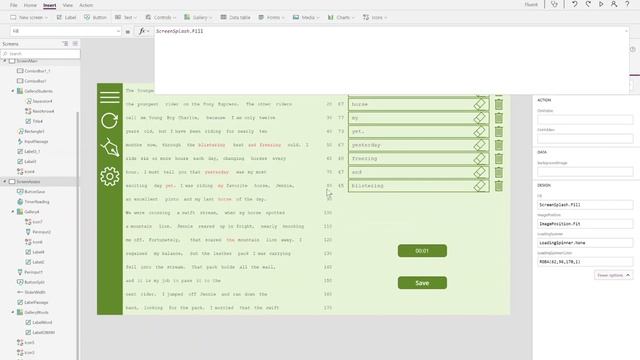This screenshot has height=360, width=640.
Task: Insert a Label control
Action: [x=66, y=18]
